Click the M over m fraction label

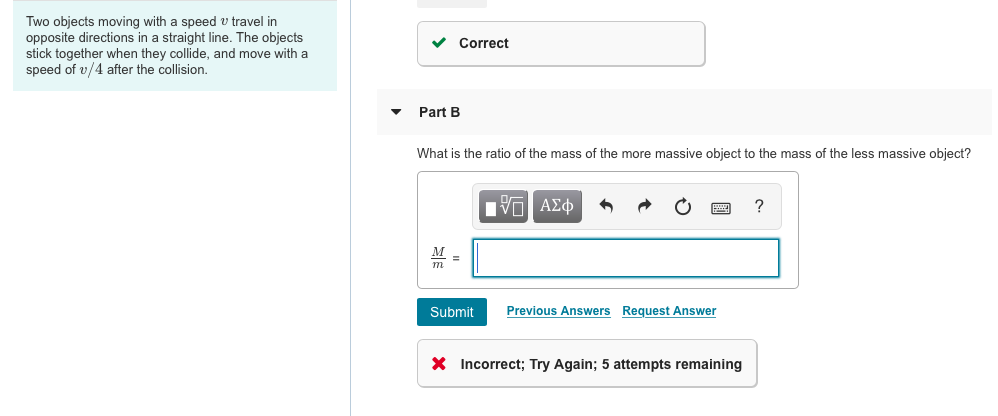point(438,258)
